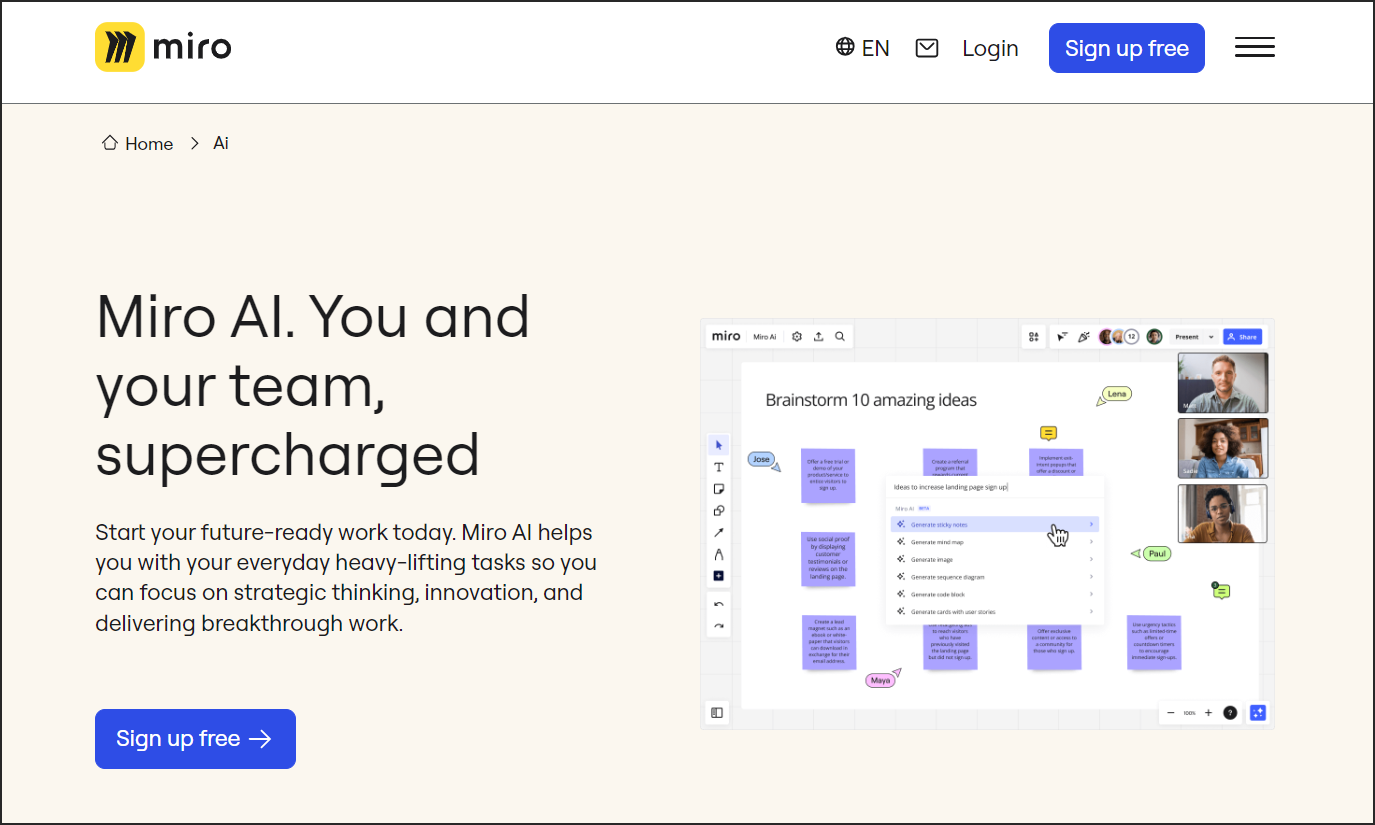
Task: Click the blue Share button in preview
Action: tap(1243, 337)
